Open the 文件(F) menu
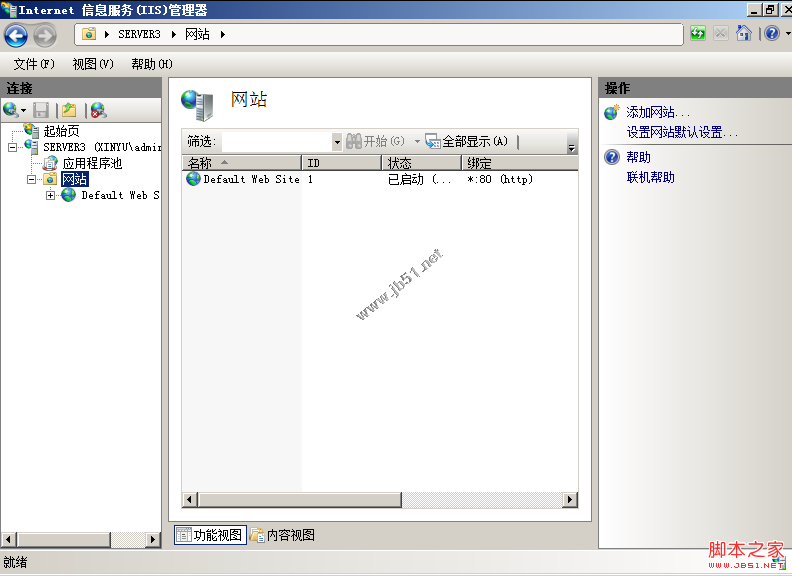Viewport: 792px width, 576px height. click(34, 64)
